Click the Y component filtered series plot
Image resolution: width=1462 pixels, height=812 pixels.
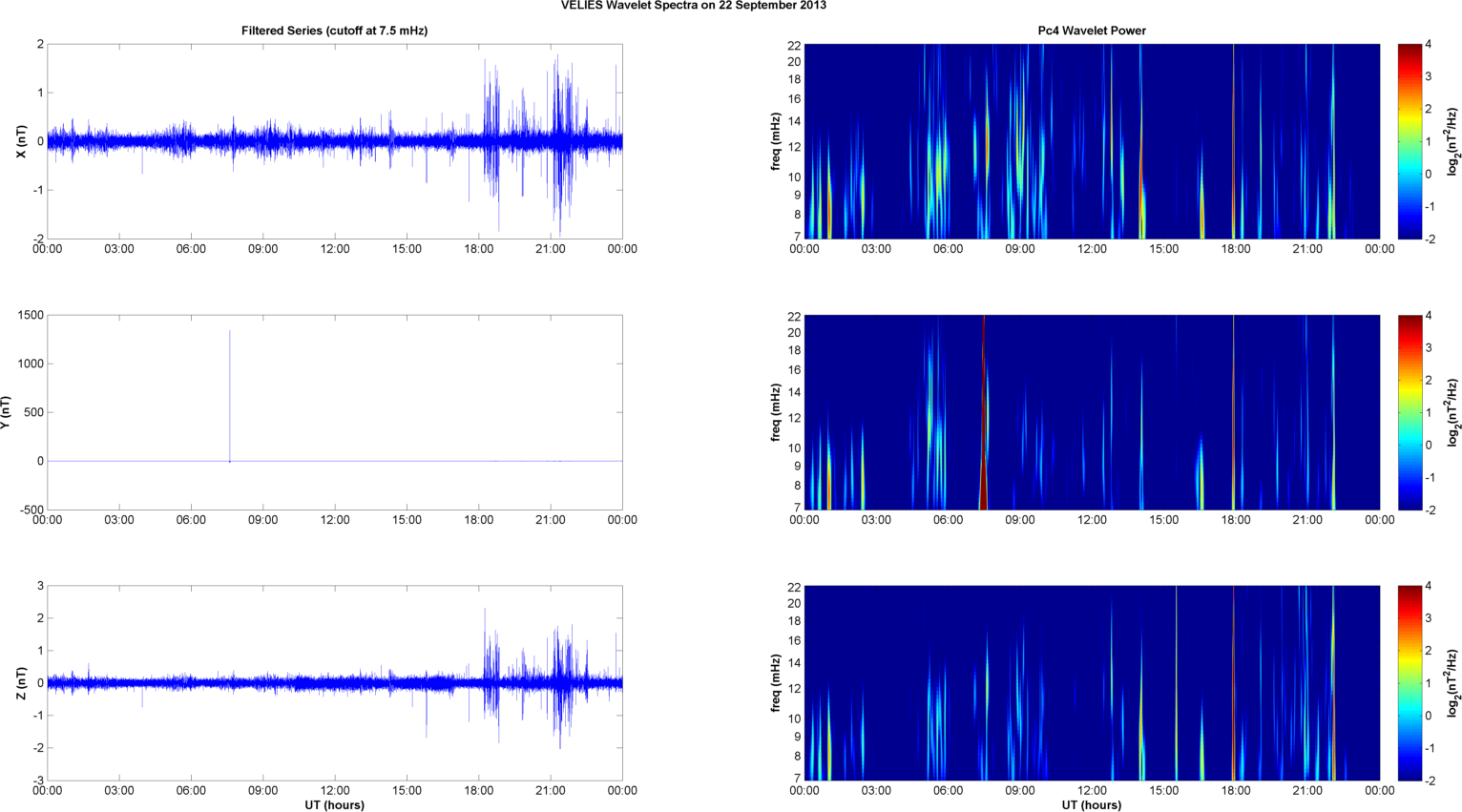(x=335, y=412)
